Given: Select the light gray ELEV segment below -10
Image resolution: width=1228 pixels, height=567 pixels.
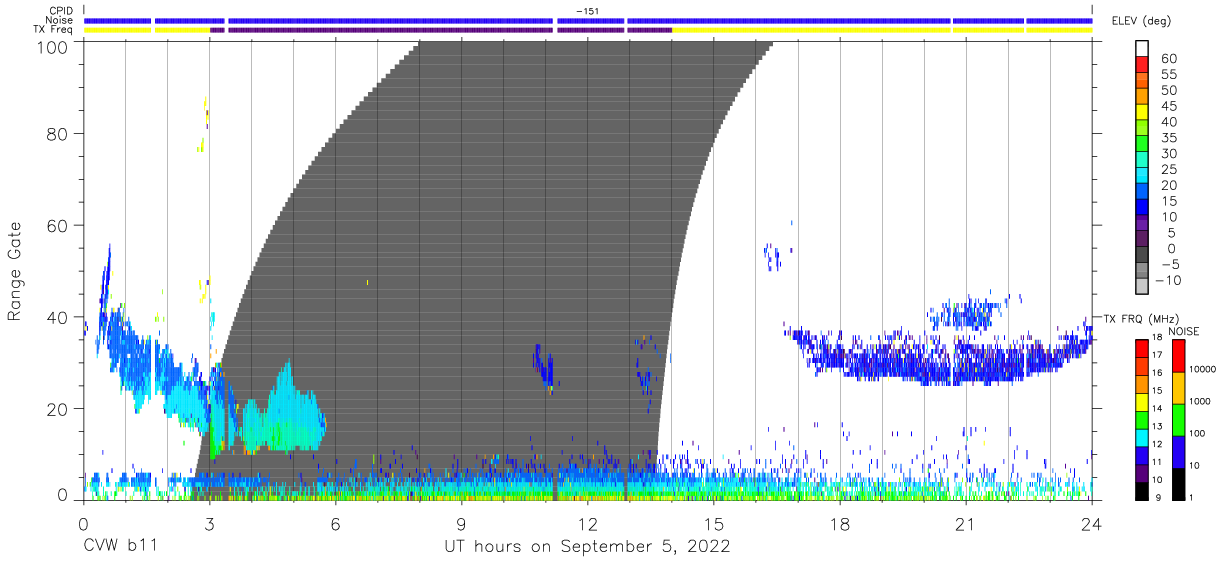Looking at the screenshot, I should [x=1142, y=288].
